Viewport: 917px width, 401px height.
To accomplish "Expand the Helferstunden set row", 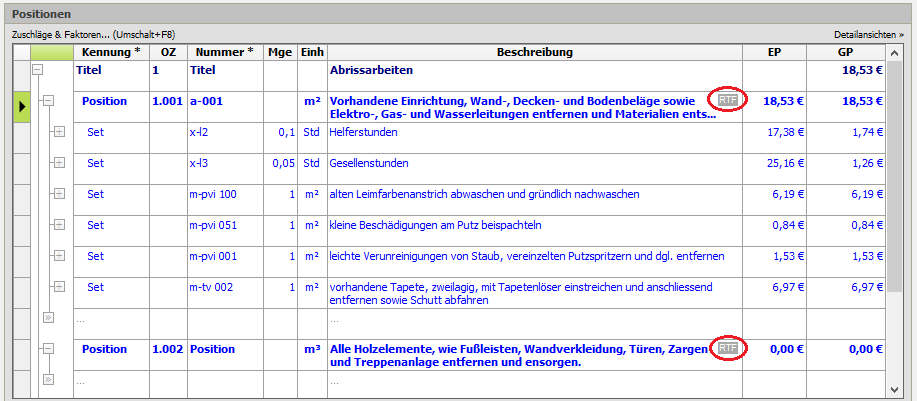I will [x=59, y=133].
